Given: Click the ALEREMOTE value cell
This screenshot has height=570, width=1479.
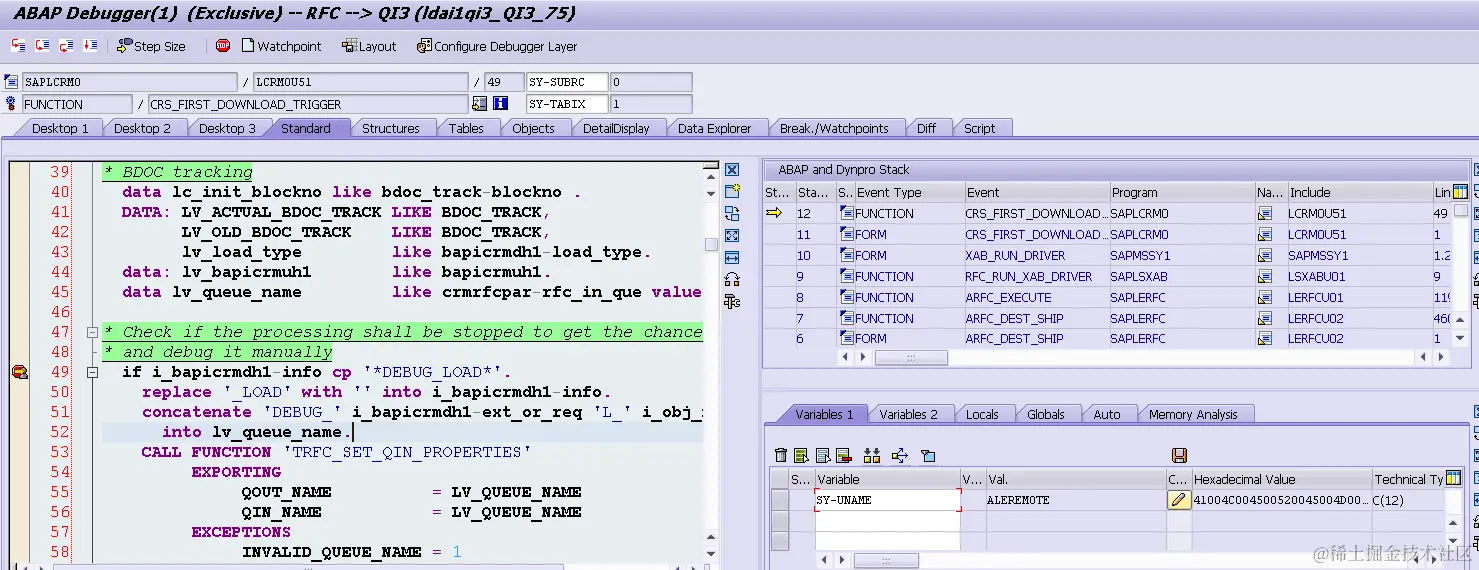Looking at the screenshot, I should pos(1075,500).
